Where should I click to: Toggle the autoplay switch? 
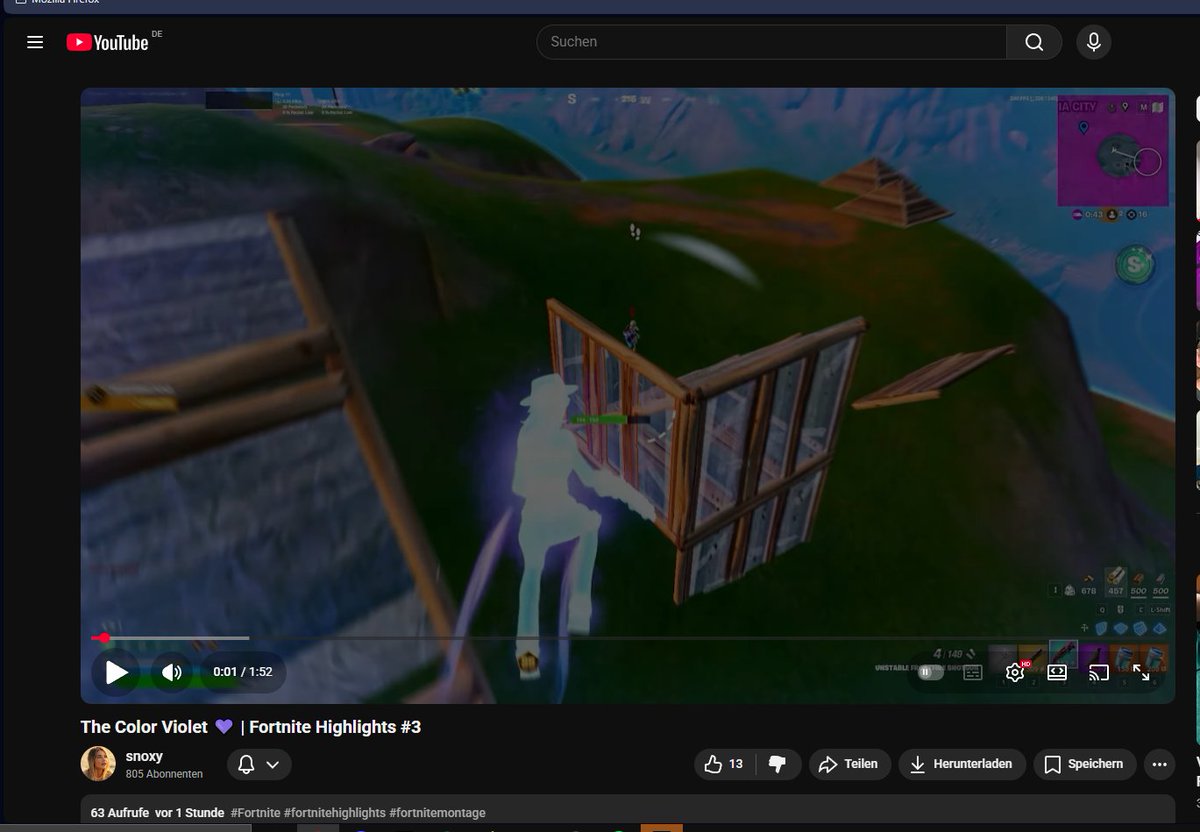[x=929, y=673]
